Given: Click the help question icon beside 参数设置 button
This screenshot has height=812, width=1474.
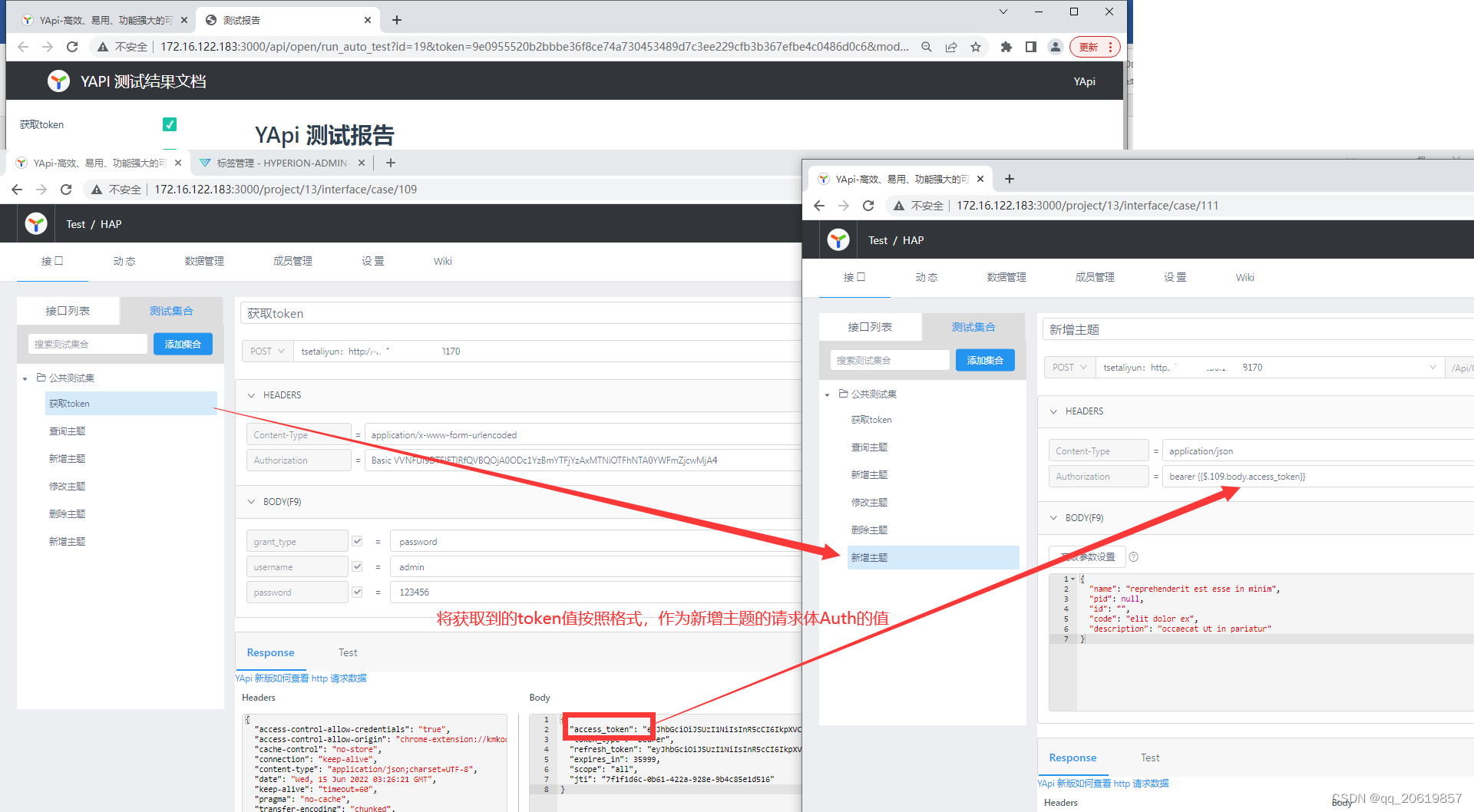Looking at the screenshot, I should click(1134, 557).
